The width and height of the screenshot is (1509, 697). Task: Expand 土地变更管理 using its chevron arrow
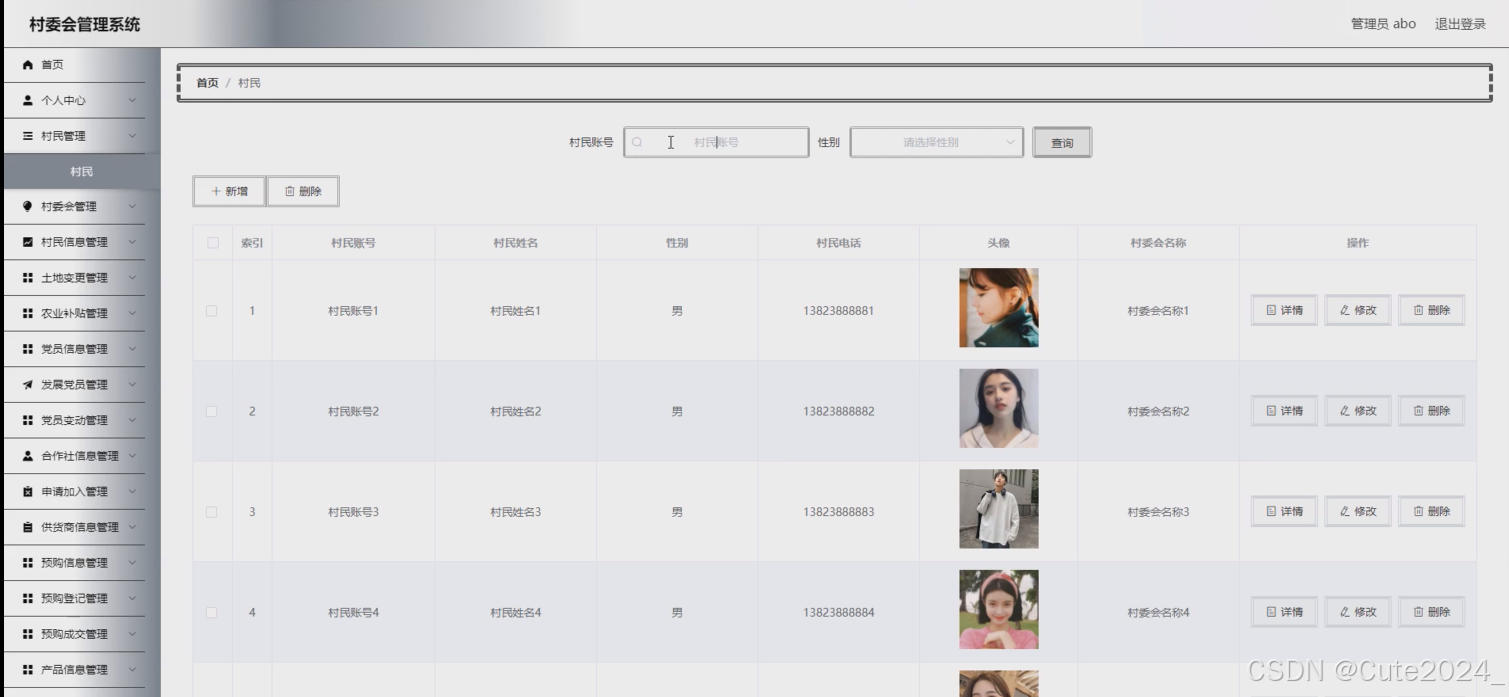pyautogui.click(x=132, y=278)
